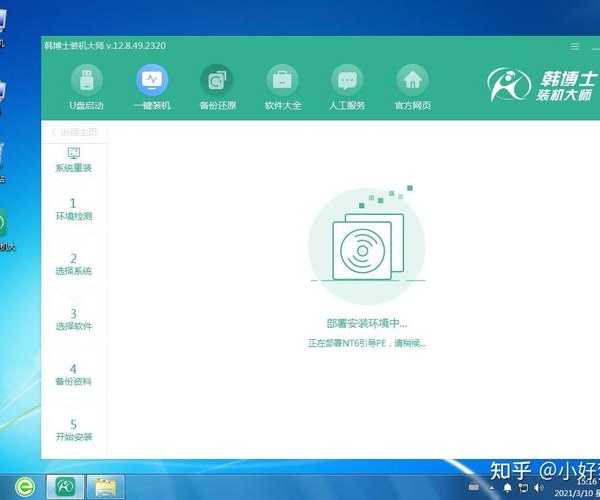Click the 人工服务 support icon
This screenshot has height=500, width=600.
[347, 86]
